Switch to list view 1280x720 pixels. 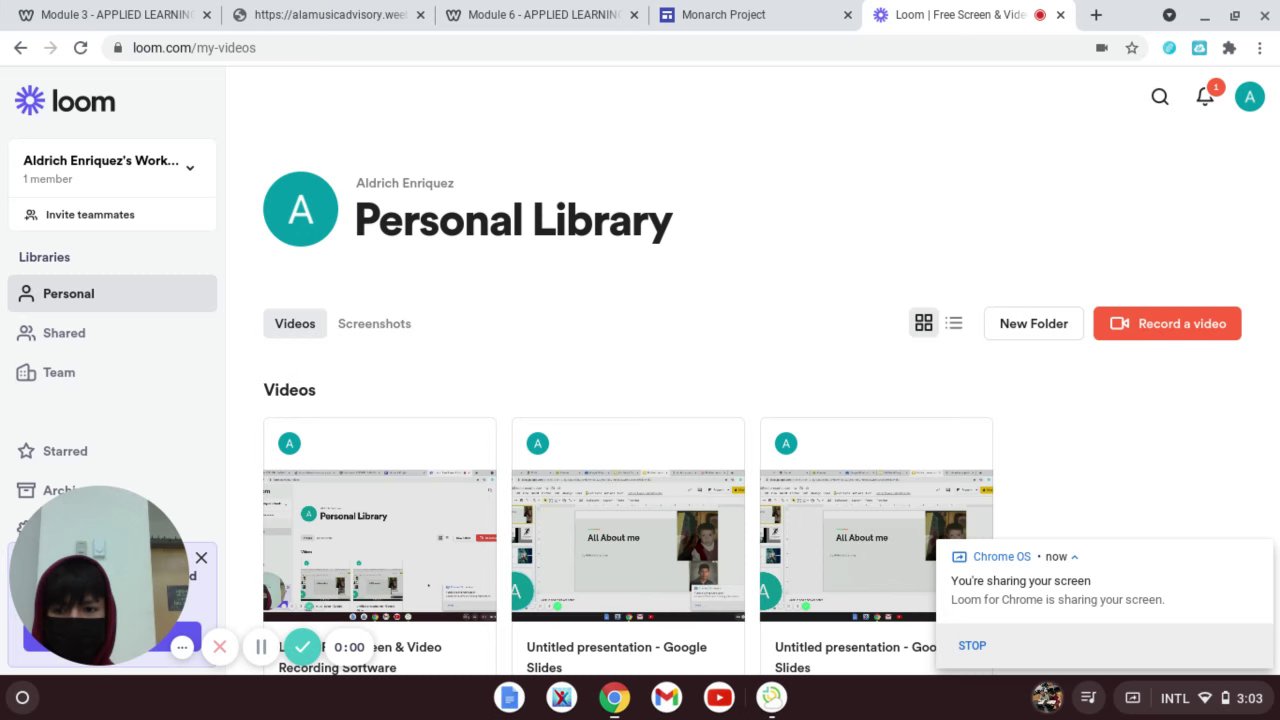954,323
